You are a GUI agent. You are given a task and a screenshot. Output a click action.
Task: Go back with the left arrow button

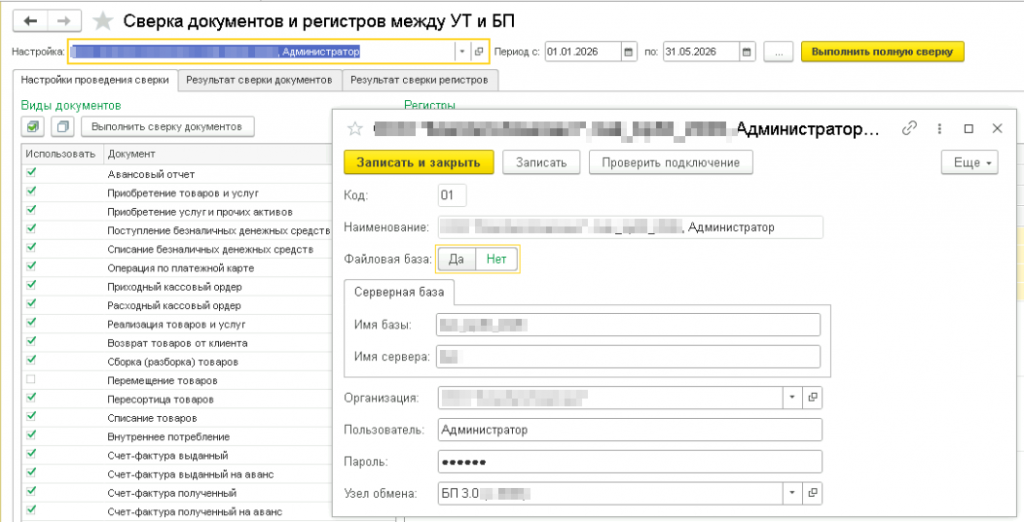click(x=31, y=22)
